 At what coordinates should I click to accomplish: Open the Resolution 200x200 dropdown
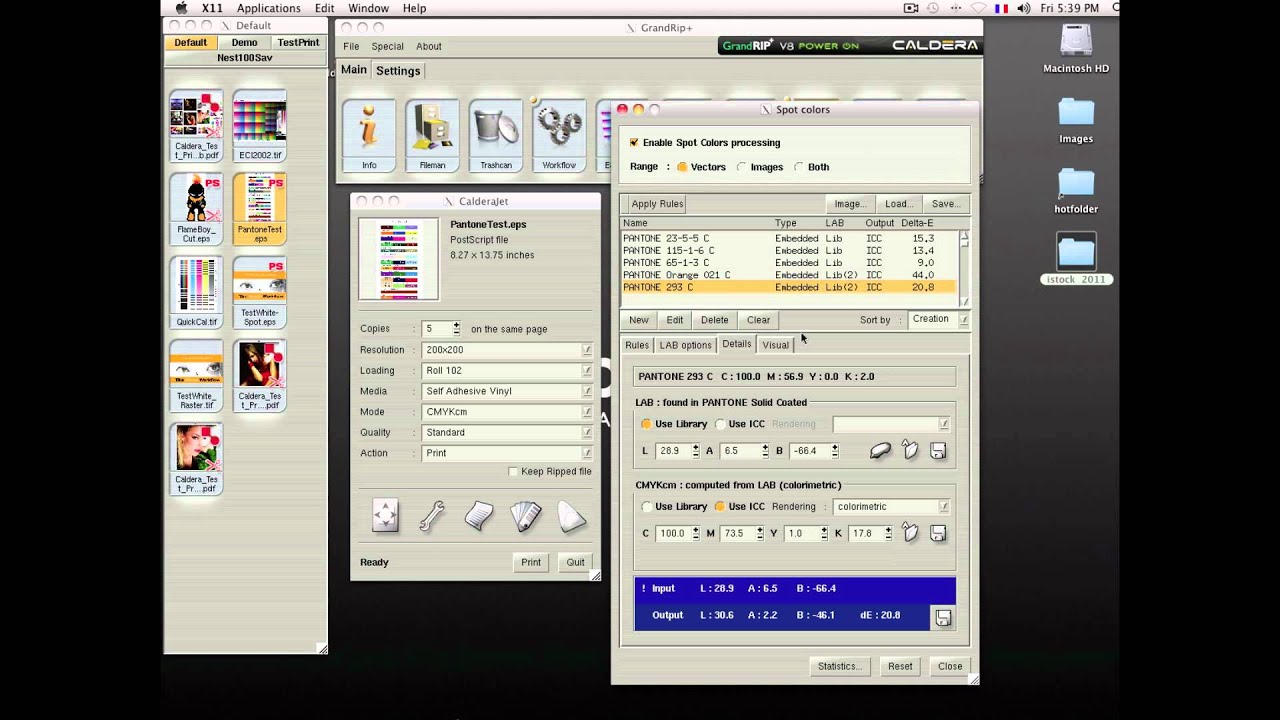coord(507,350)
